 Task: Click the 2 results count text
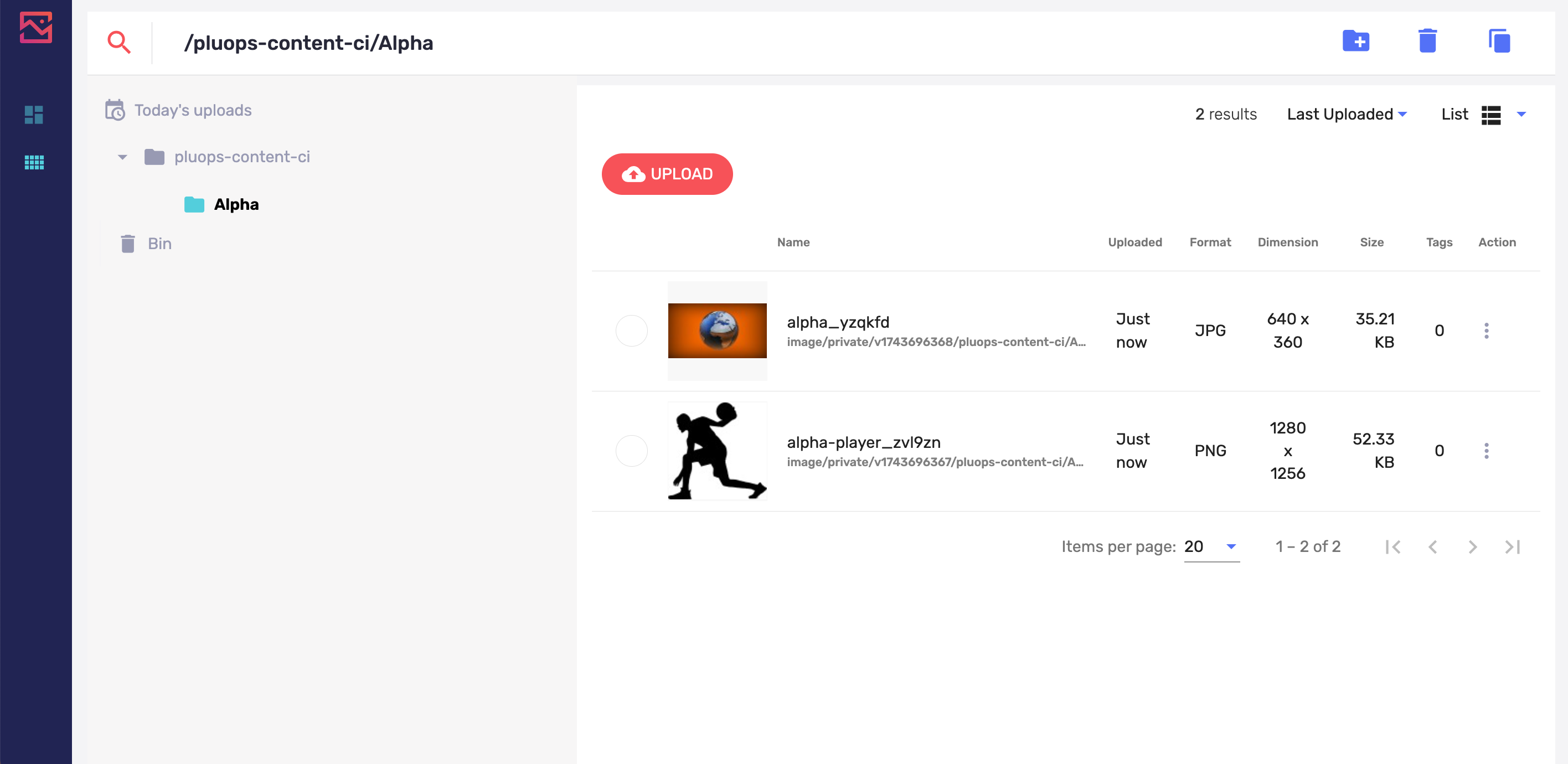[1225, 115]
